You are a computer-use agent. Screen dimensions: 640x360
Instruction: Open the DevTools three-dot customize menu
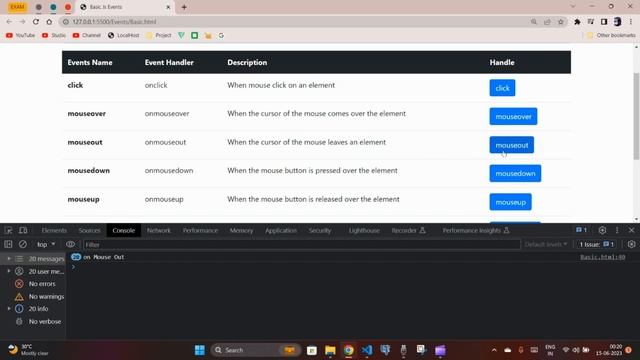617,230
